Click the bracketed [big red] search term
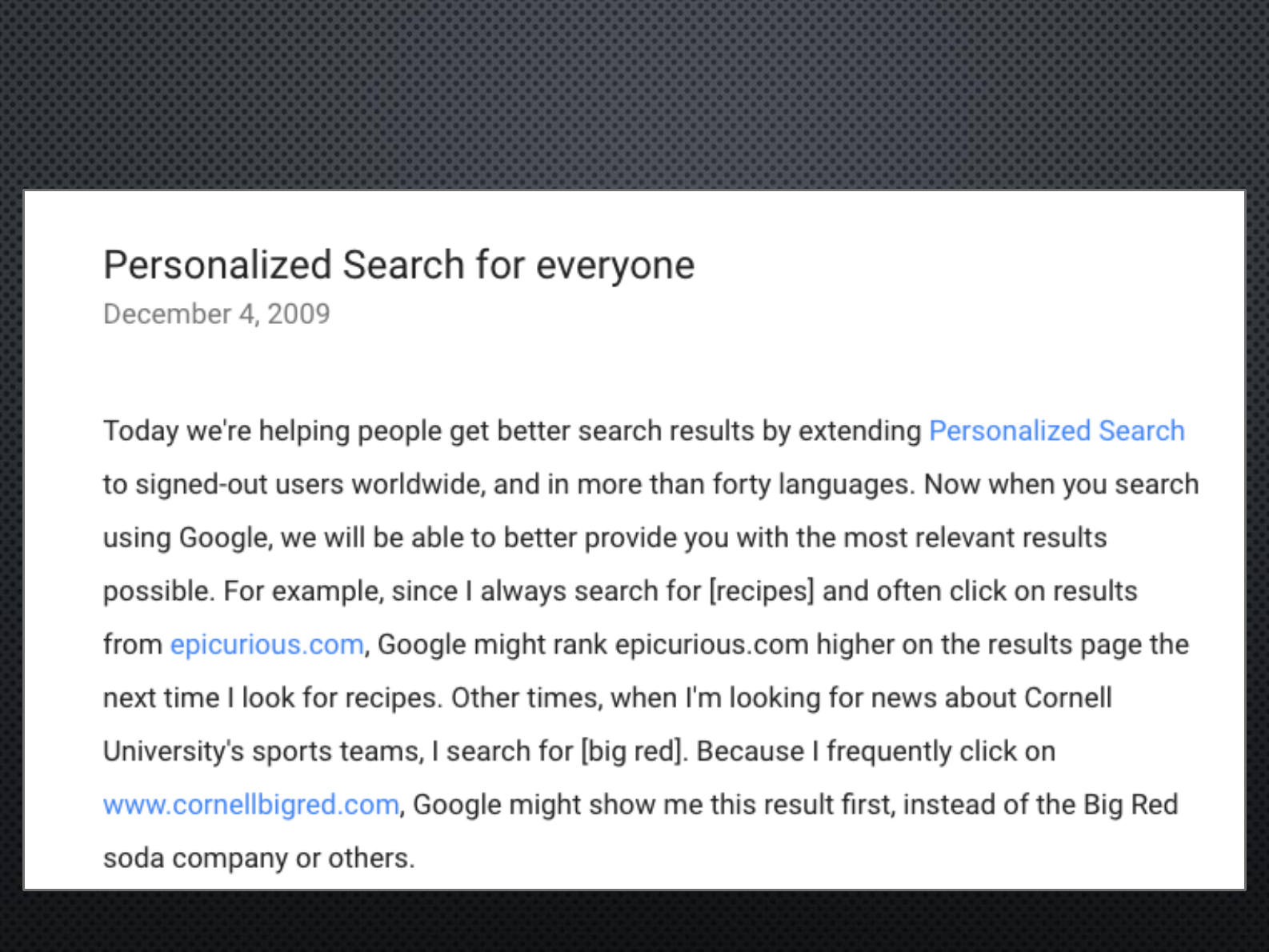The width and height of the screenshot is (1269, 952). 633,752
